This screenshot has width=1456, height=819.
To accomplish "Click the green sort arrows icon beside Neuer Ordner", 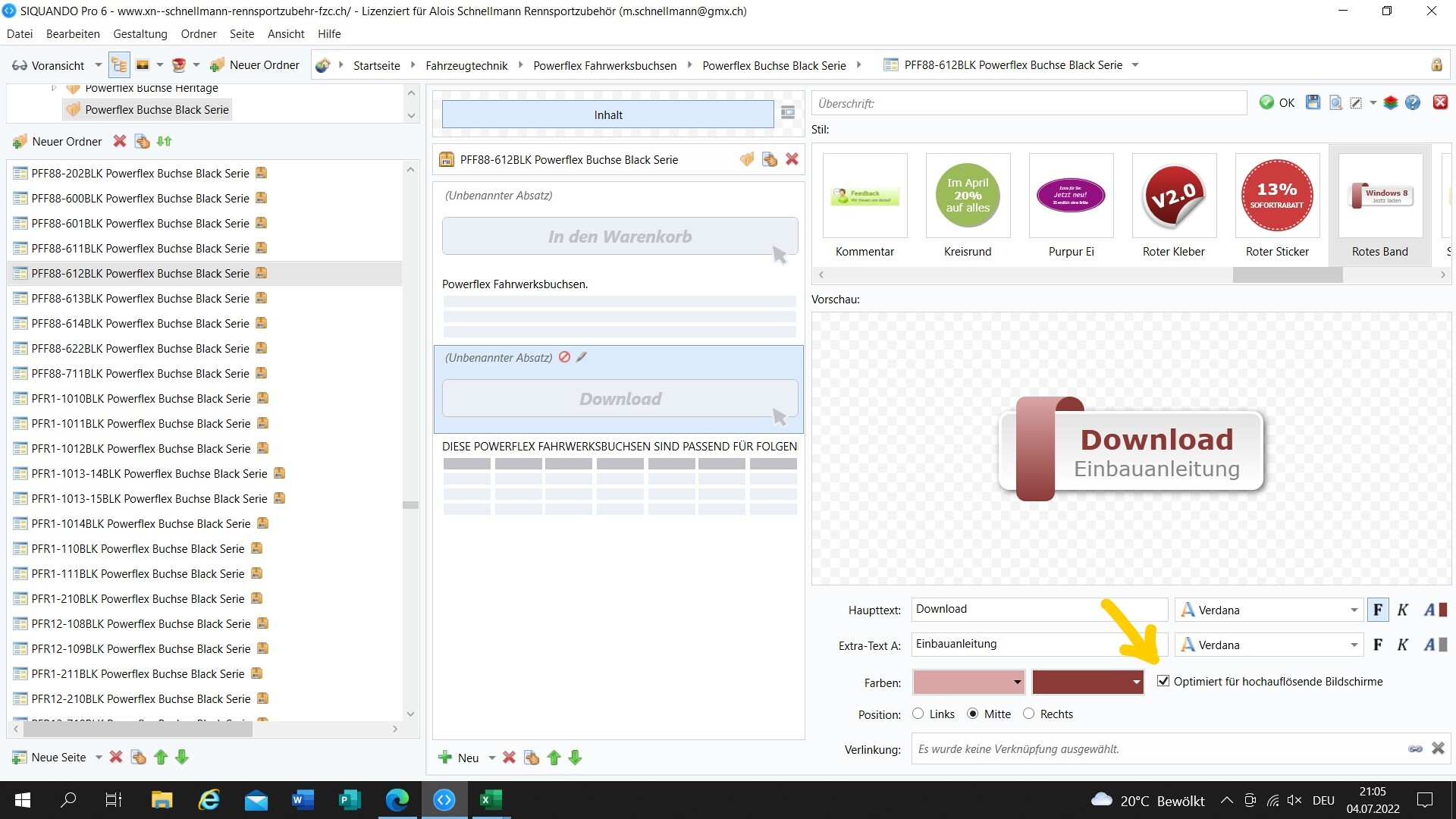I will click(x=164, y=141).
